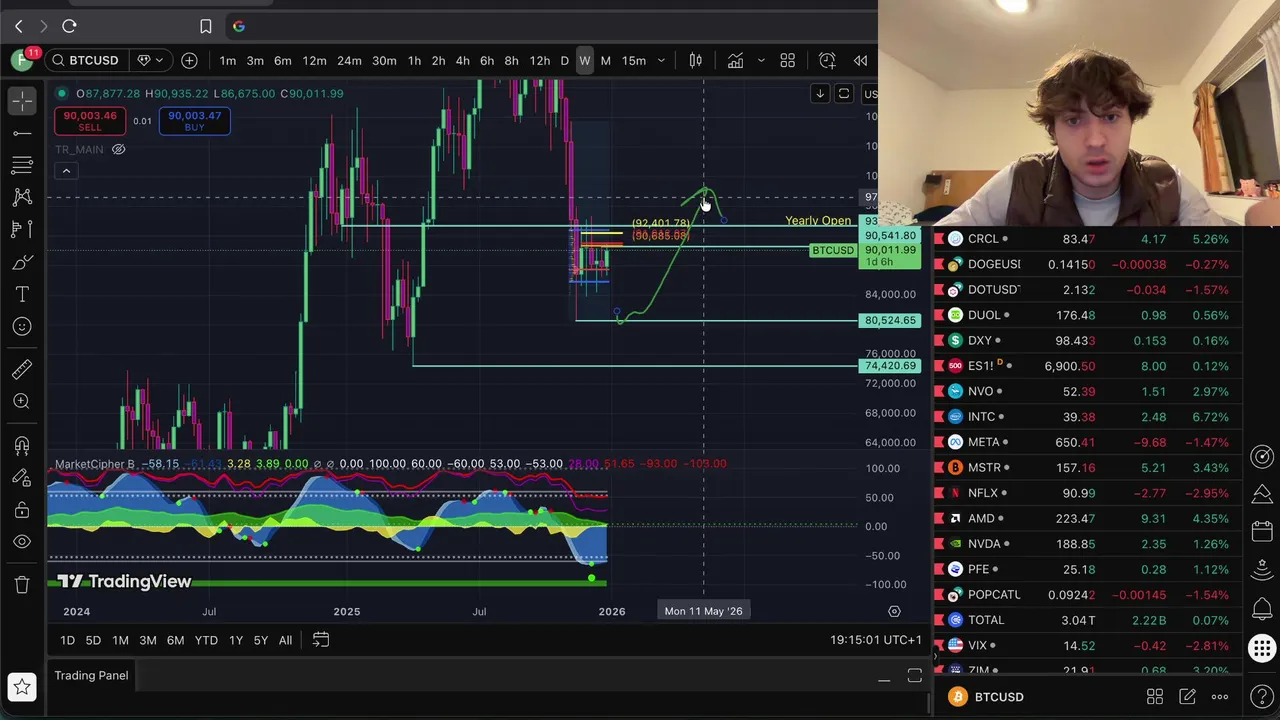Open the products grid menu
Image resolution: width=1280 pixels, height=720 pixels.
(x=1262, y=648)
